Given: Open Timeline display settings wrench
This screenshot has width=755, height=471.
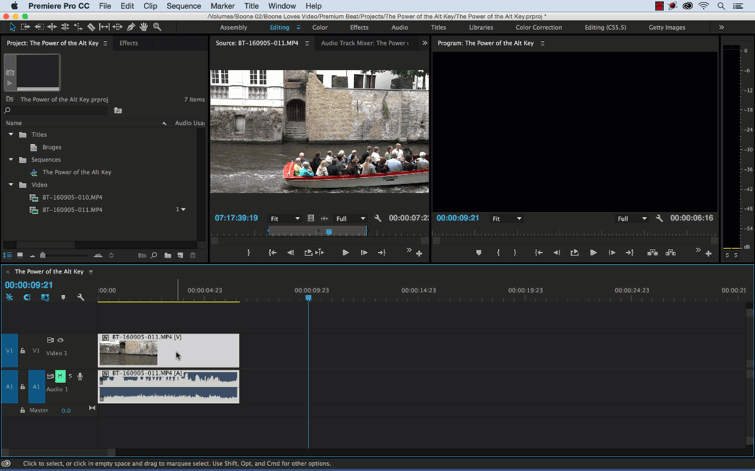Looking at the screenshot, I should pyautogui.click(x=80, y=297).
